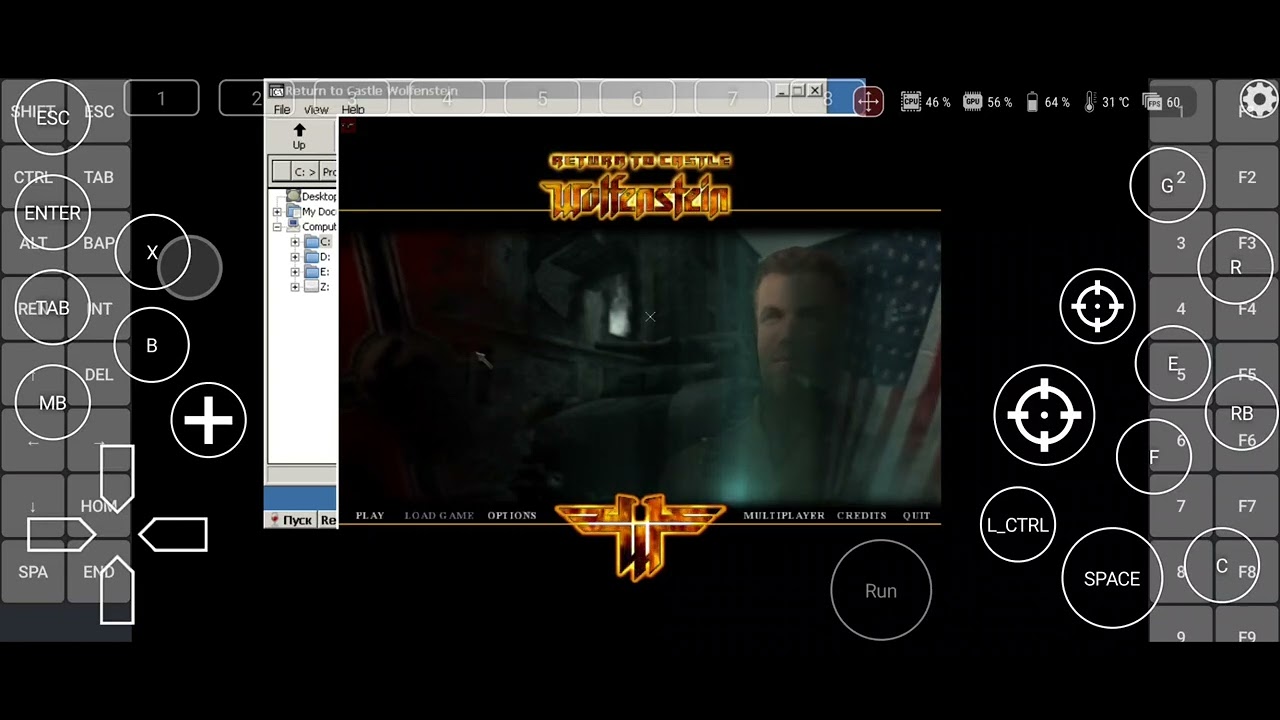Tap the SPA keyboard key

point(33,572)
